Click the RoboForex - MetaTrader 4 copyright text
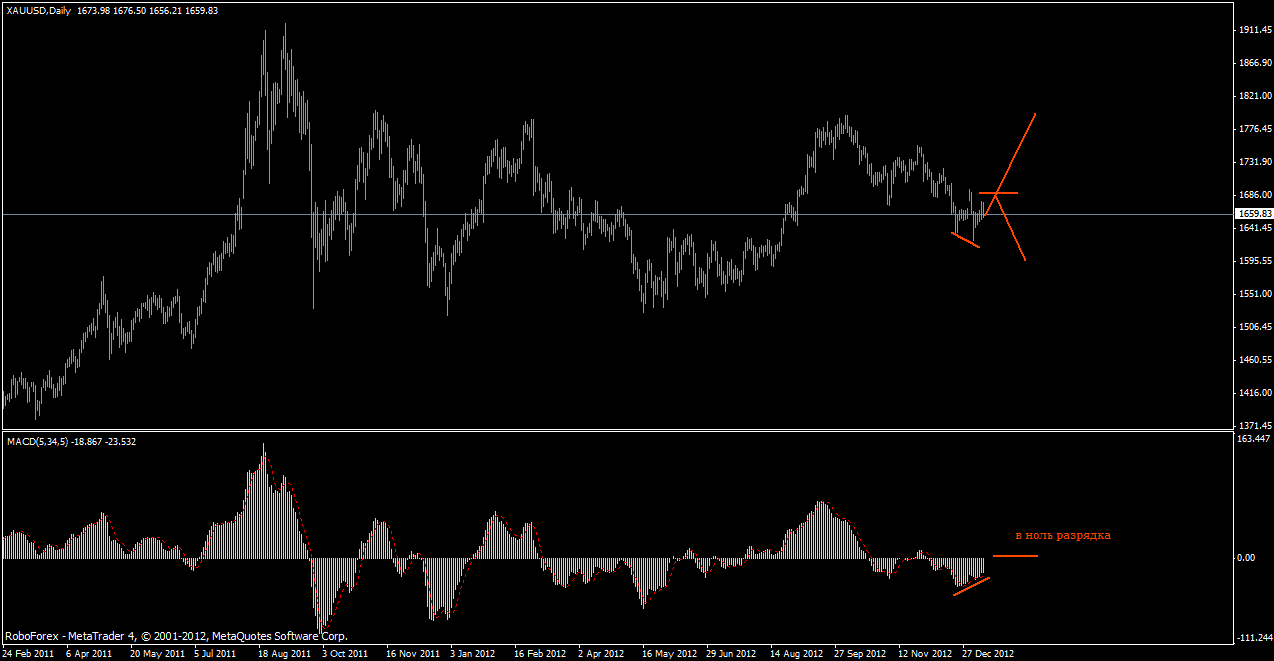 point(176,636)
